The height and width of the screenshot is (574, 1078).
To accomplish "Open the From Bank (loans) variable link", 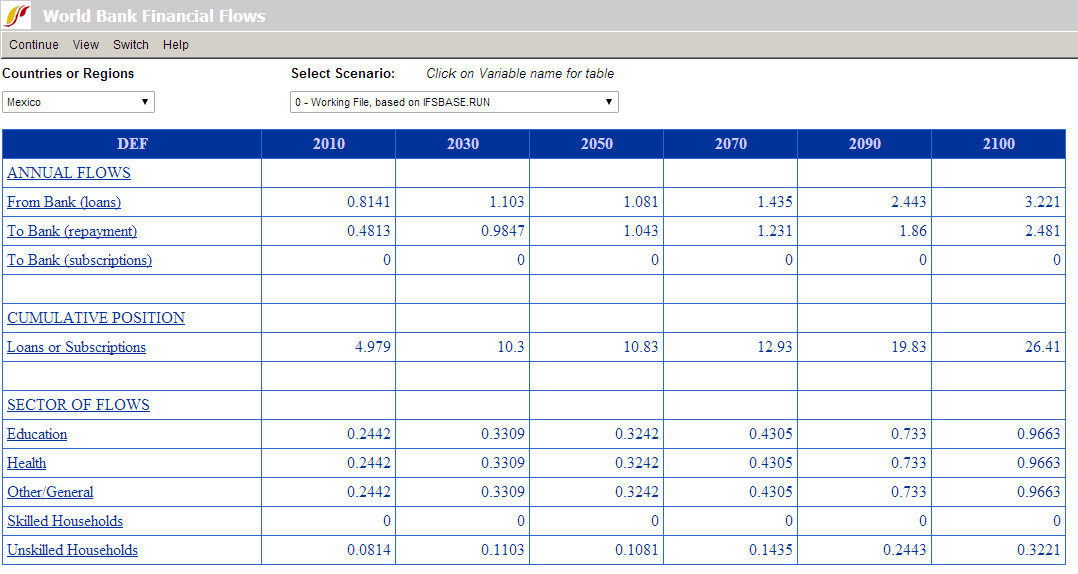I will (64, 202).
